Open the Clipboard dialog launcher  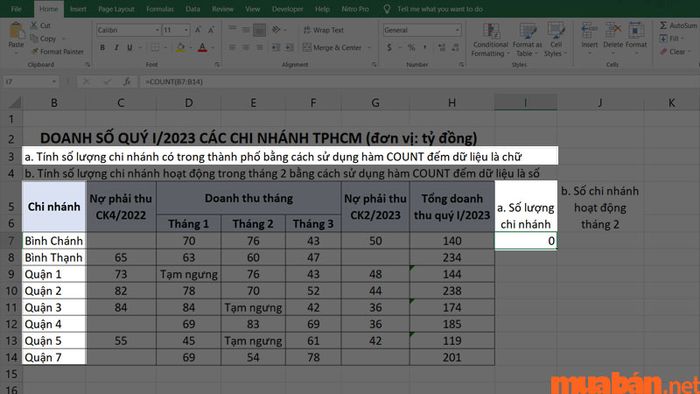88,65
